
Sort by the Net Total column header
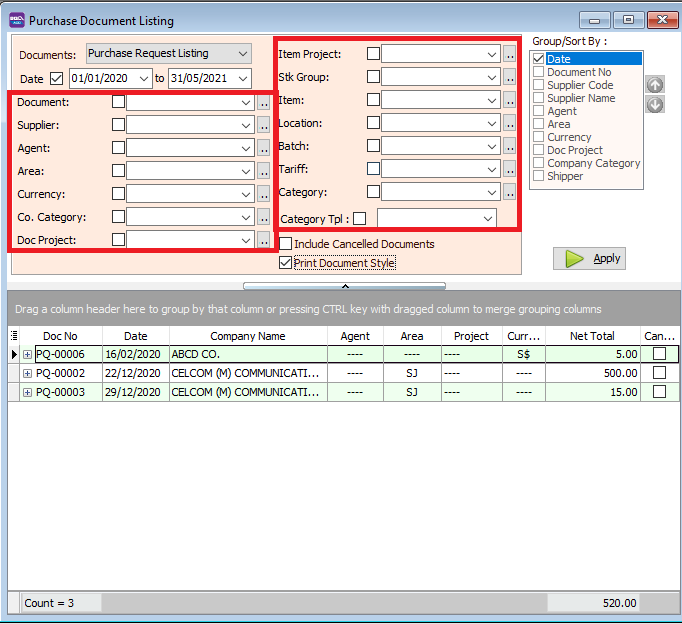592,336
